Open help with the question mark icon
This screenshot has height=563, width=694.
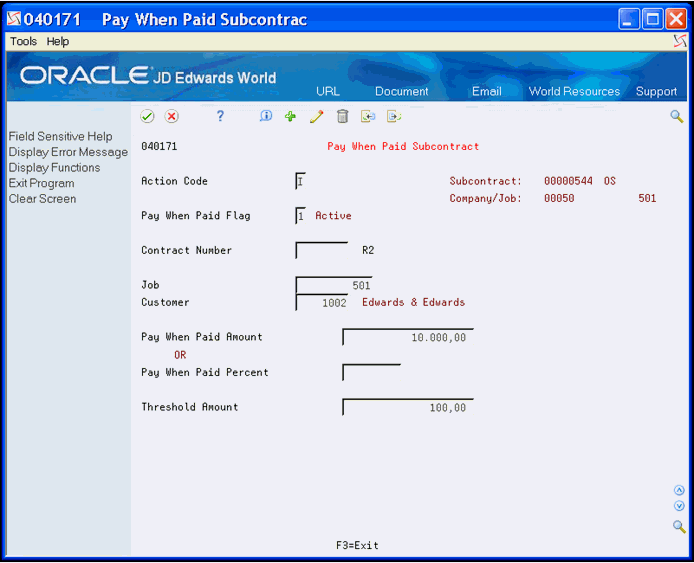point(220,116)
